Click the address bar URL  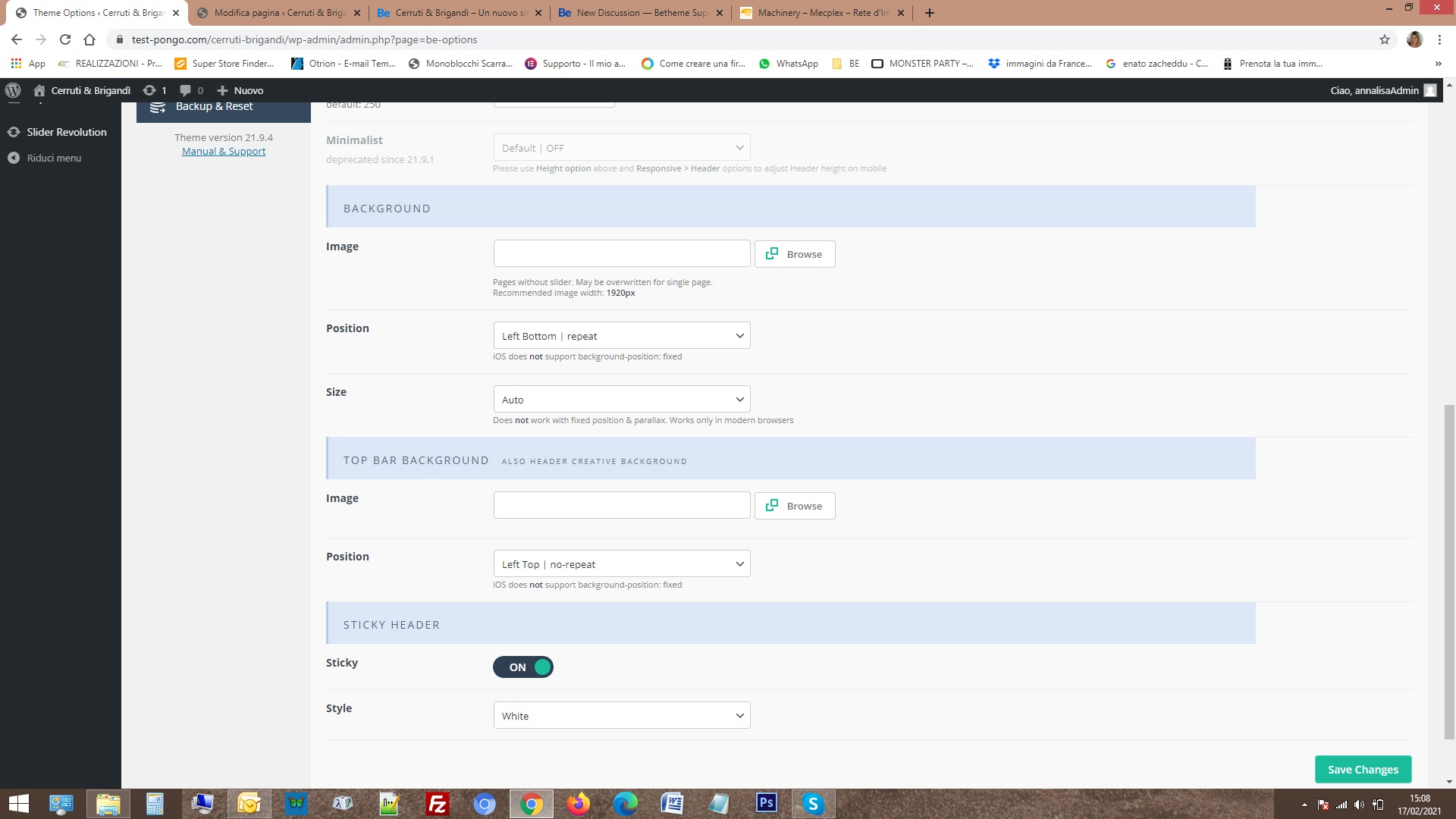point(305,39)
